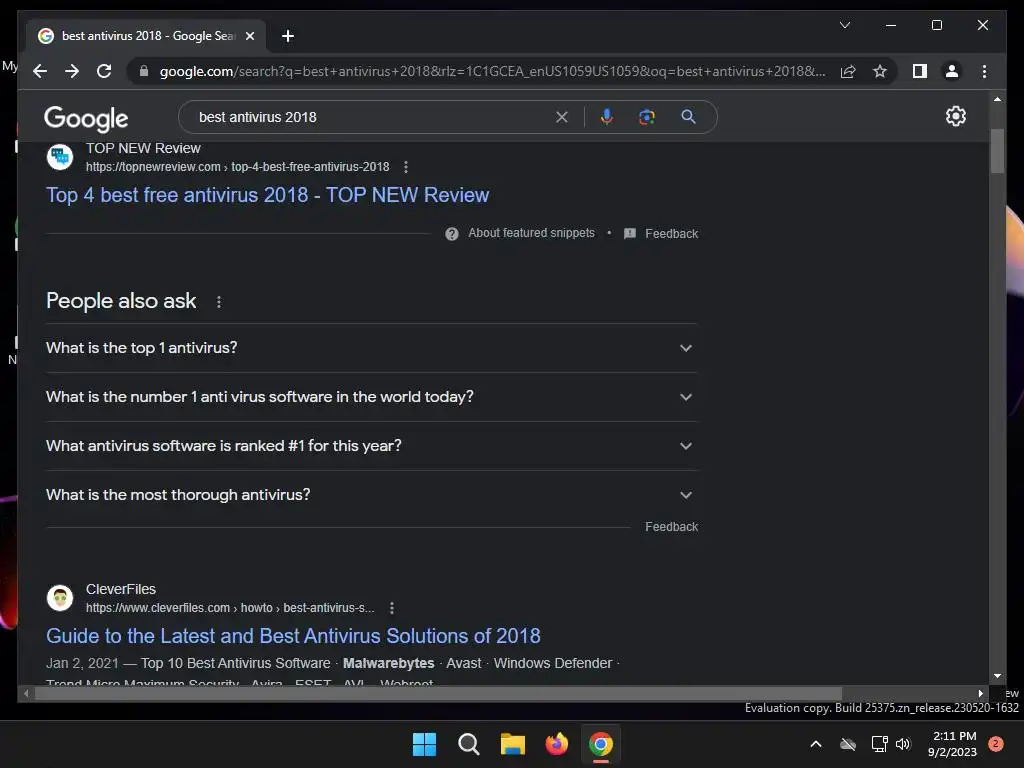1024x768 pixels.
Task: Click the topnewreview.com URL breadcrumb
Action: tap(237, 167)
